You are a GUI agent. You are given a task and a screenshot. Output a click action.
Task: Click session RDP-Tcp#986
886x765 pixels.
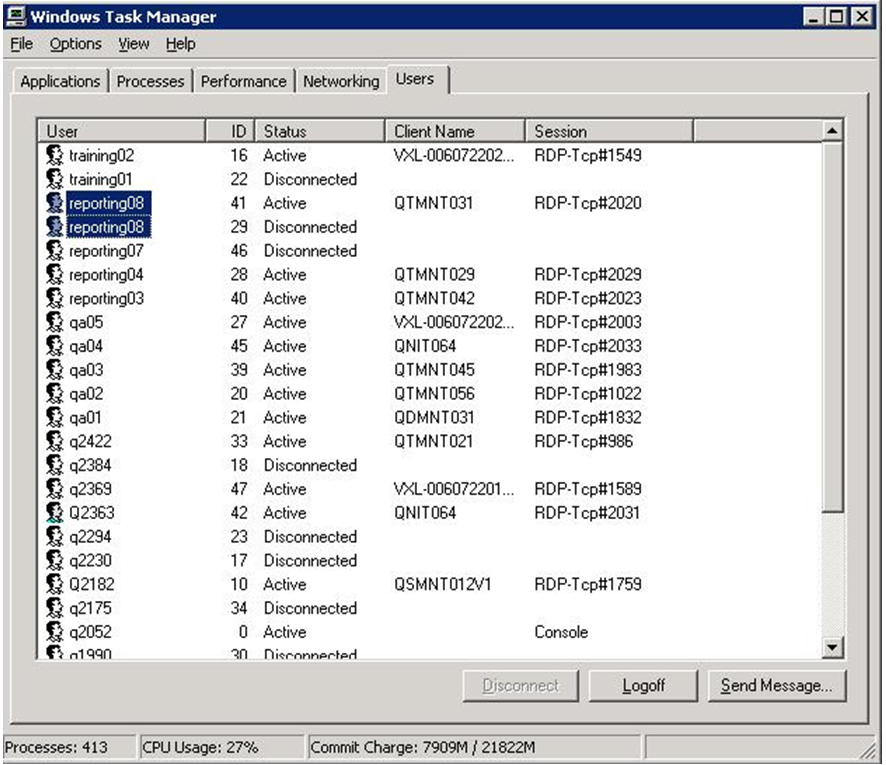coord(584,441)
